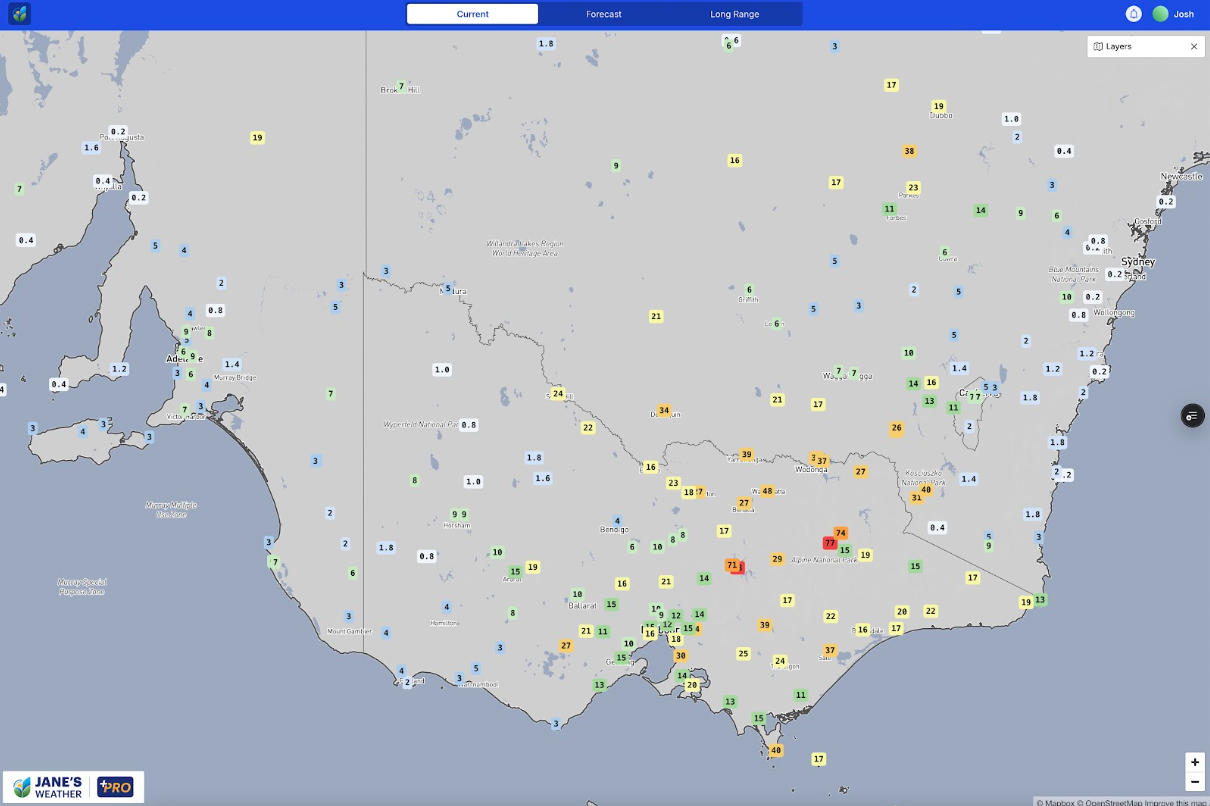This screenshot has height=806, width=1210.
Task: Click the 30 station marker
Action: pos(680,656)
